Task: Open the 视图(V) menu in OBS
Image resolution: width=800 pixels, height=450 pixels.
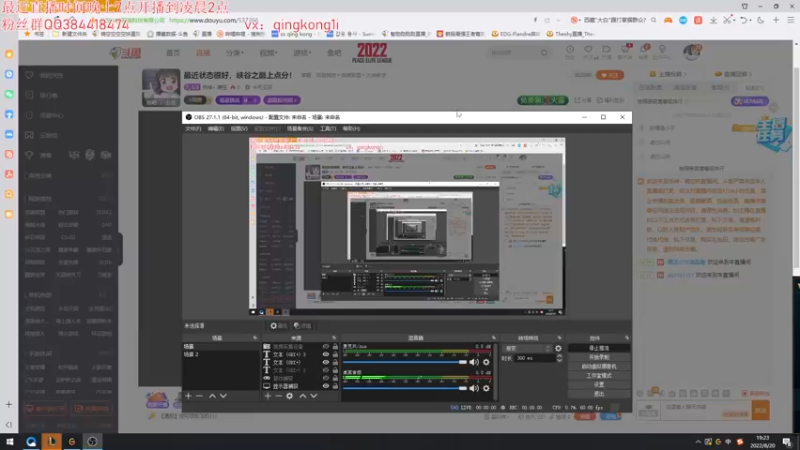Action: pyautogui.click(x=239, y=129)
